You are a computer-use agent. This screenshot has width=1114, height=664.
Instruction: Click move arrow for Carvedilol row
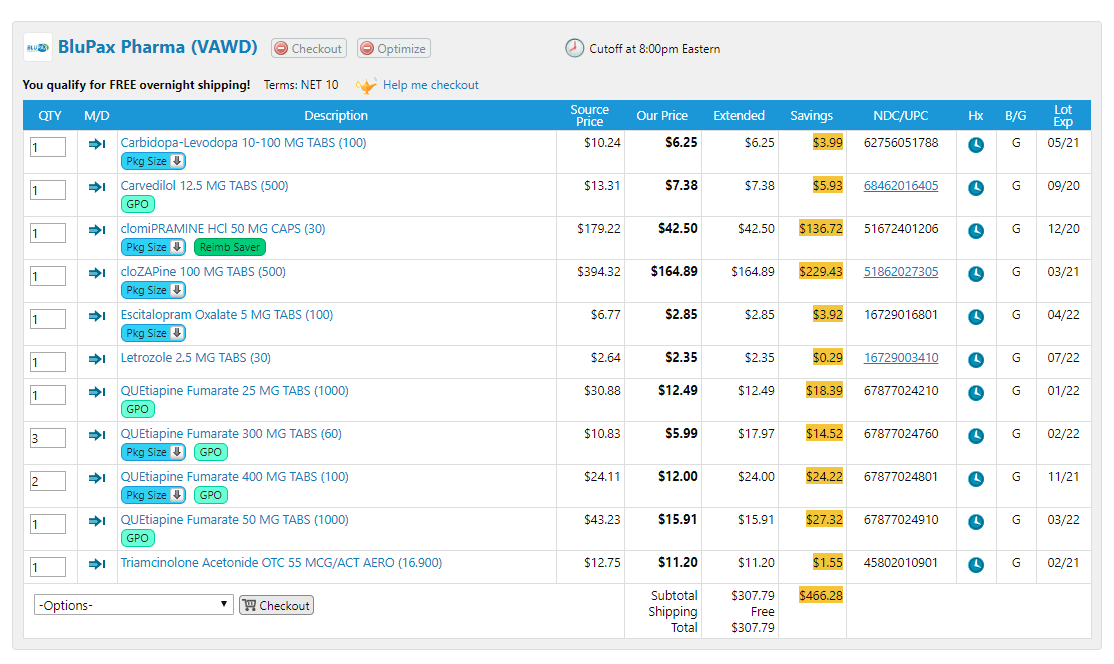pyautogui.click(x=97, y=187)
